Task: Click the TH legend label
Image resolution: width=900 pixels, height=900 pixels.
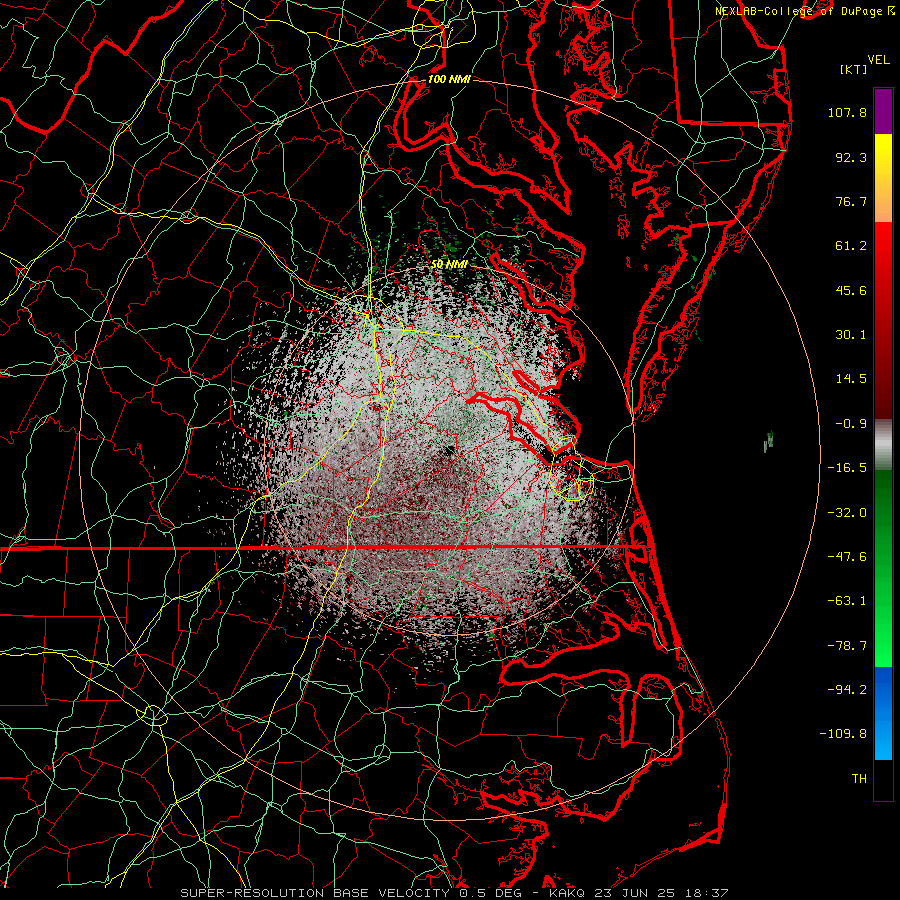Action: tap(859, 779)
